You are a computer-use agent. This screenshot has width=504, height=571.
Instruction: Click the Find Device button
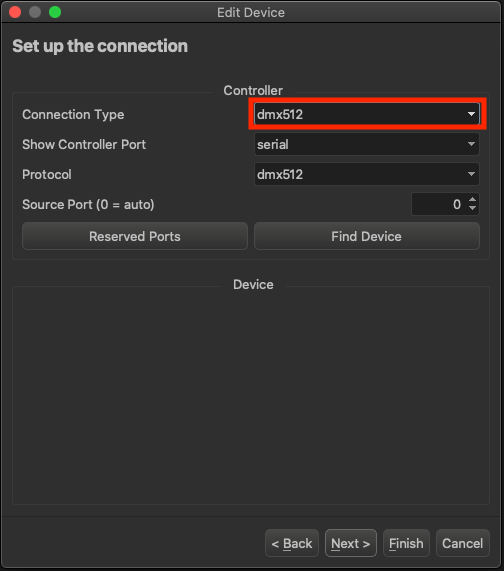tap(367, 236)
